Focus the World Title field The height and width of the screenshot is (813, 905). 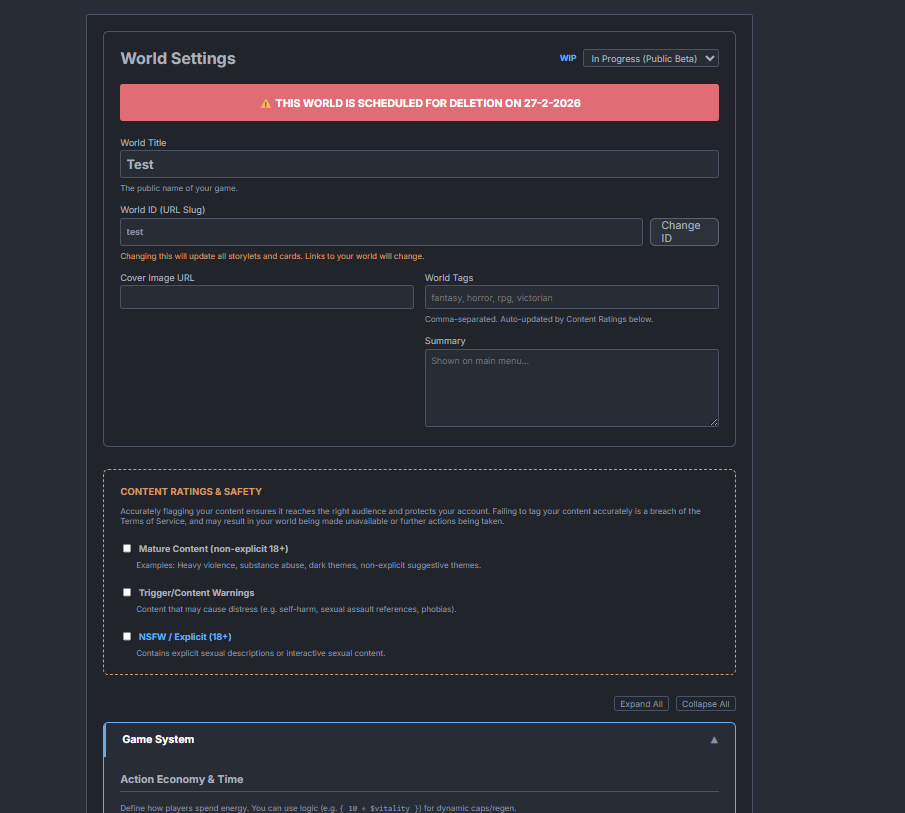[419, 164]
